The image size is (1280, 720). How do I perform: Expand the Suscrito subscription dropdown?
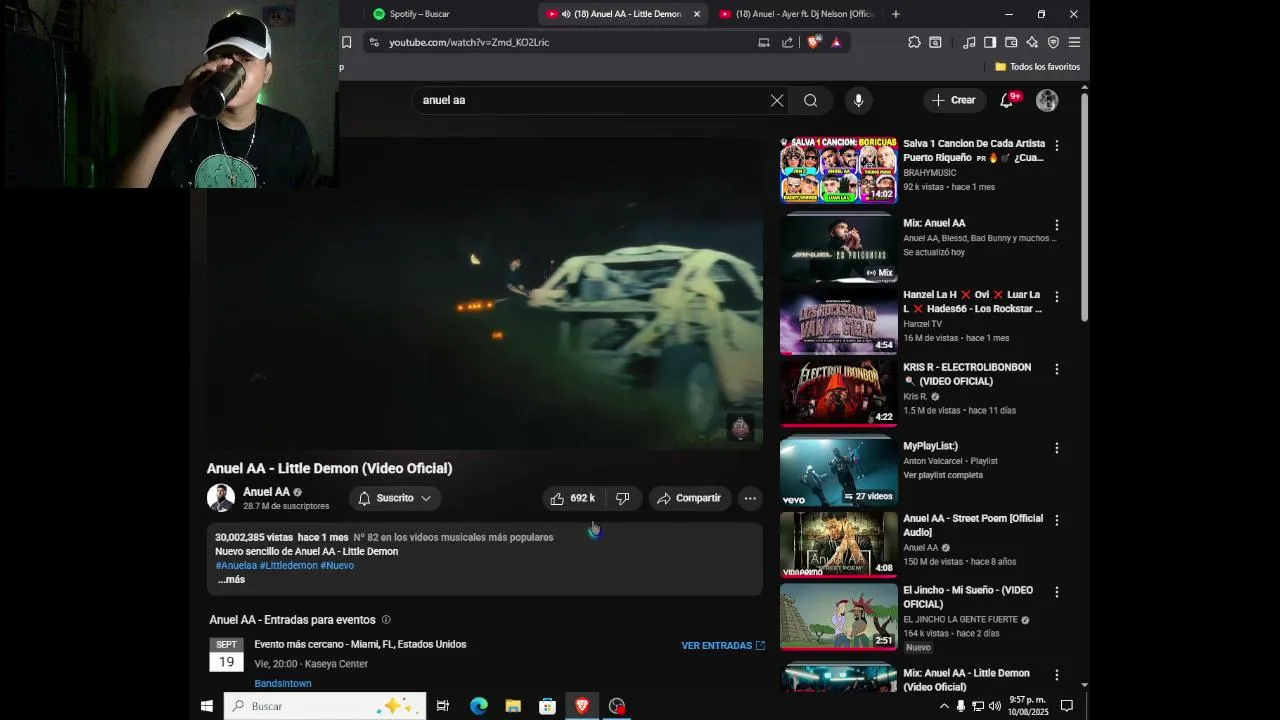pos(395,498)
